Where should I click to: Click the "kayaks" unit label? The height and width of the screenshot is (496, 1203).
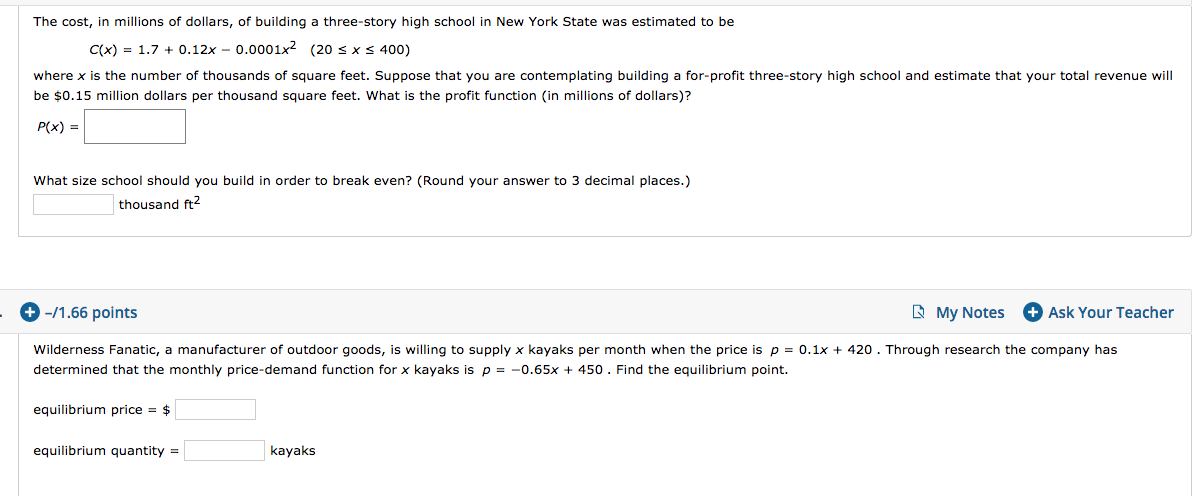click(x=293, y=450)
